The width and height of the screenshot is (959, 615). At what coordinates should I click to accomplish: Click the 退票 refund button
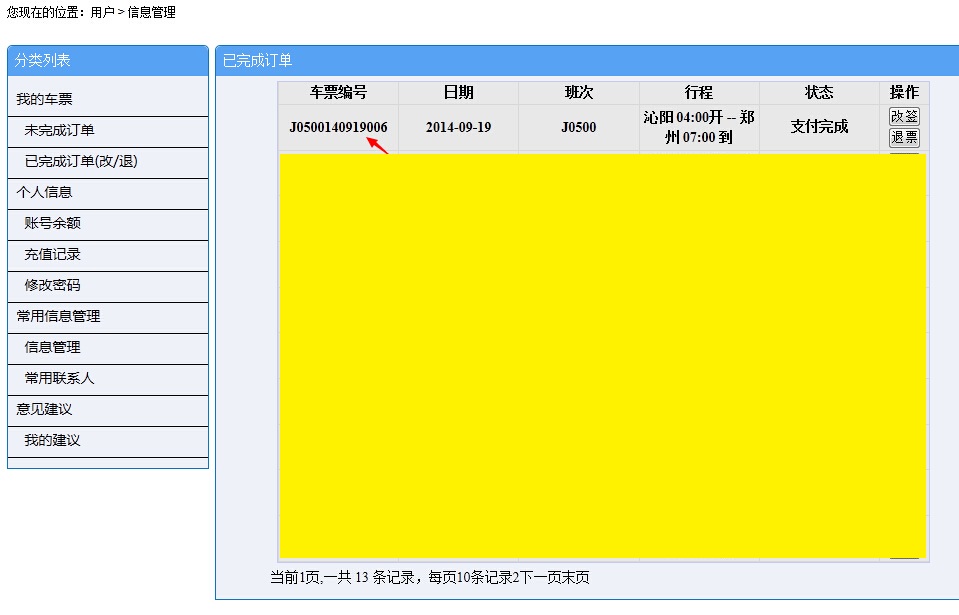904,137
